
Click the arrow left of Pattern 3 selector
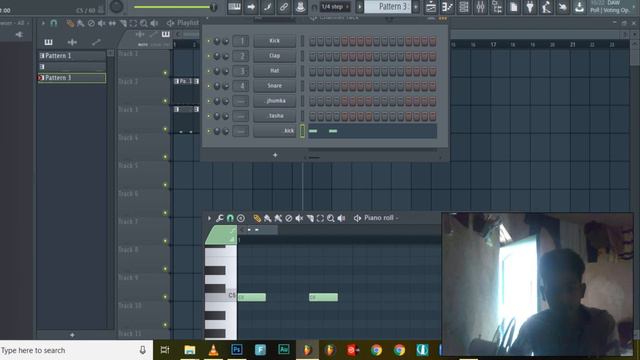(x=360, y=7)
